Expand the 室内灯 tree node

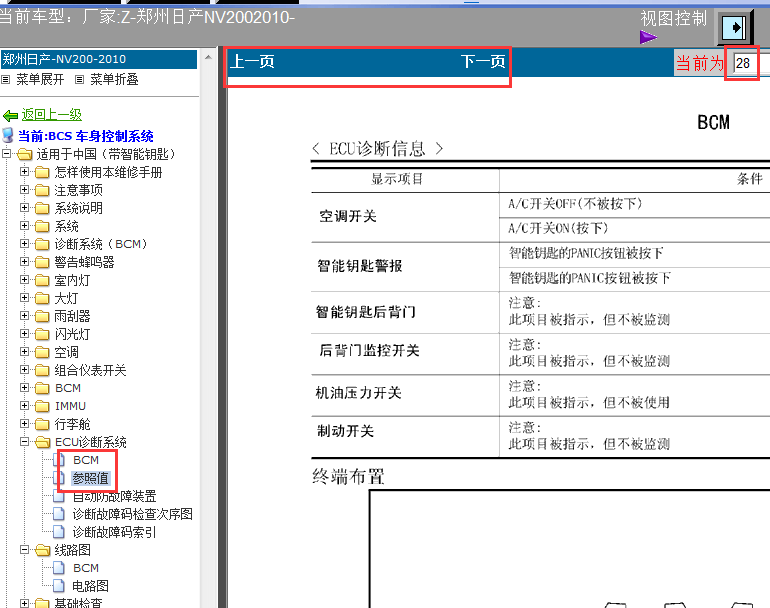(24, 280)
